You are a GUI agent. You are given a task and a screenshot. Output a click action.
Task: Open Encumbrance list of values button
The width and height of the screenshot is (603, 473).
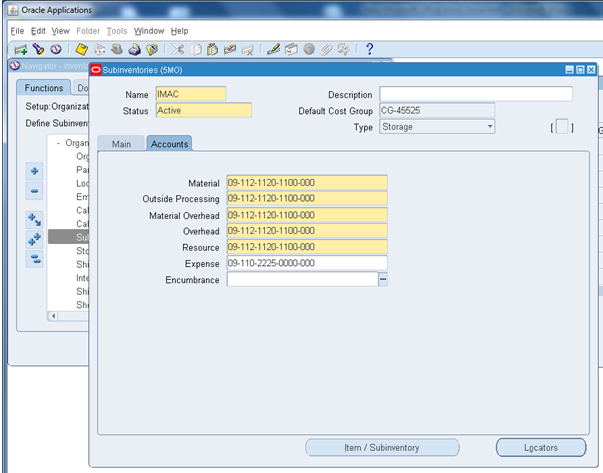click(383, 279)
